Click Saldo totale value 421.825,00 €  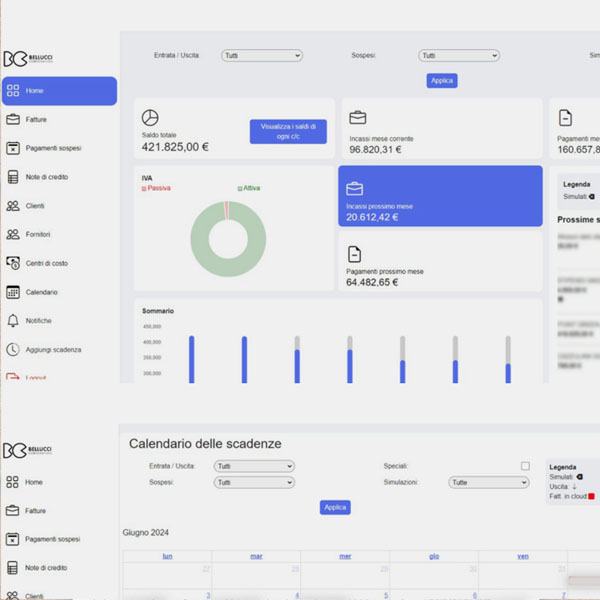pyautogui.click(x=175, y=147)
